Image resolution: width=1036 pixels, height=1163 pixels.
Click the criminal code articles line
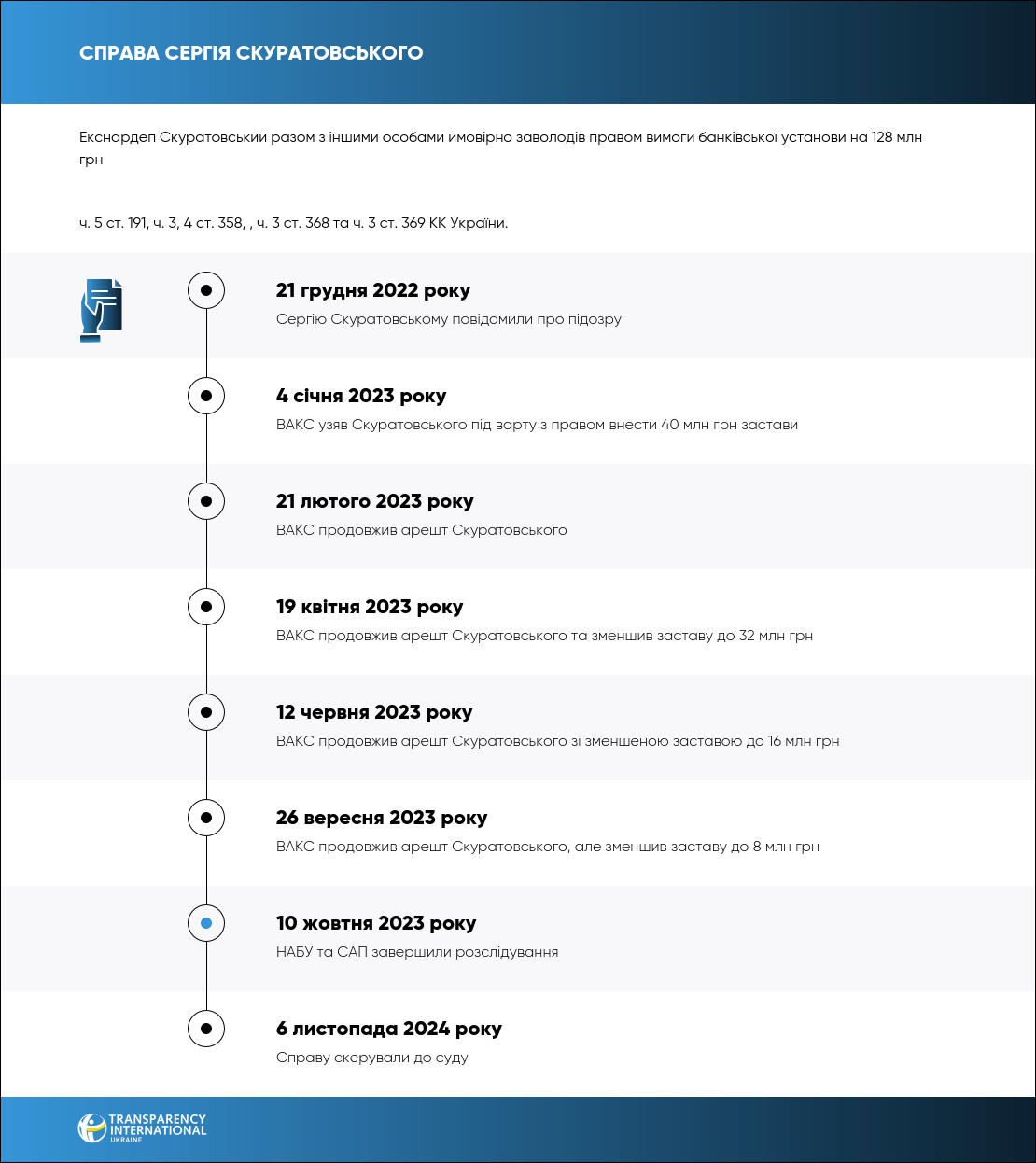pos(293,223)
